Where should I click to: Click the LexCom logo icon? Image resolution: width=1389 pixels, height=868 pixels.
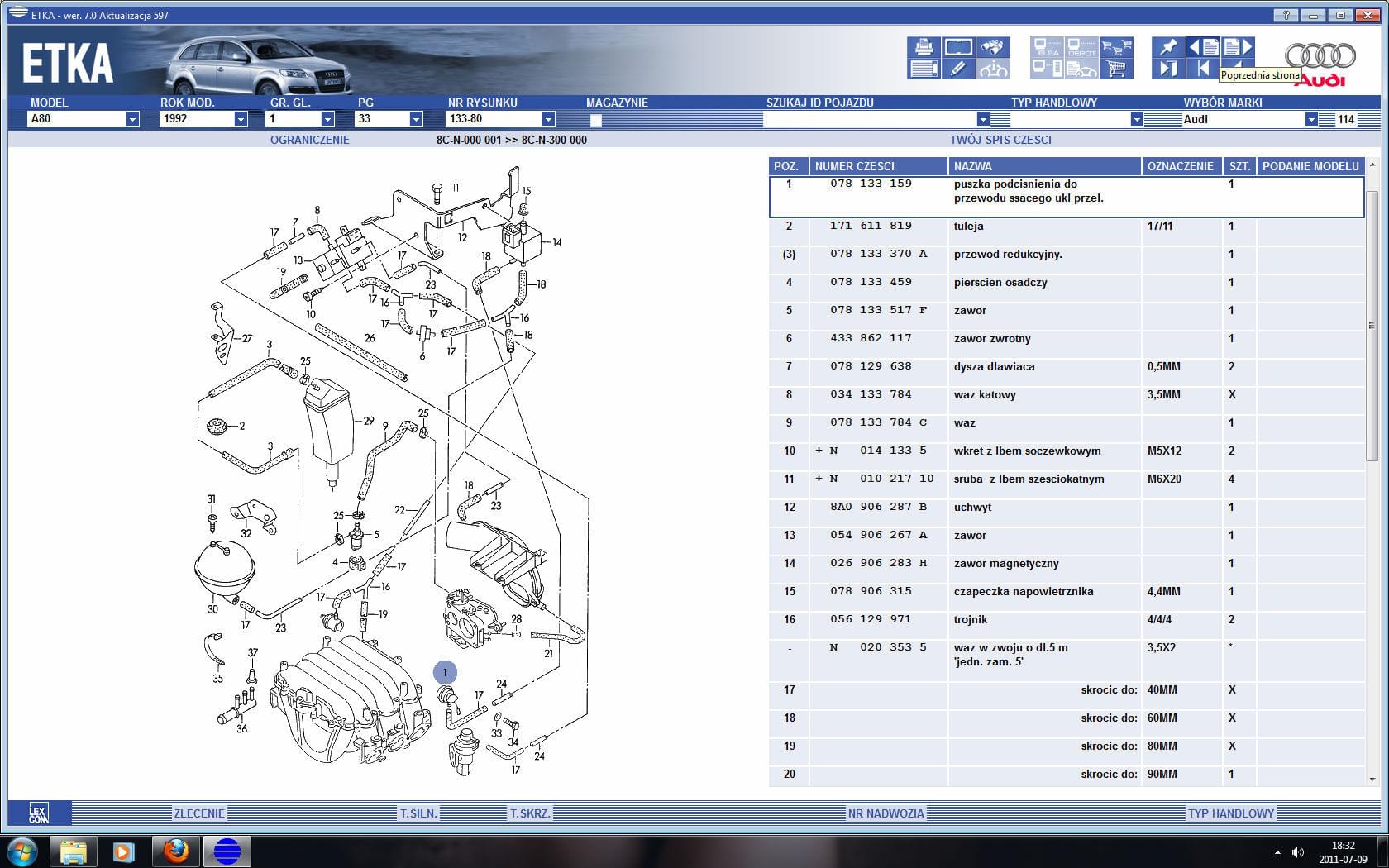[39, 813]
